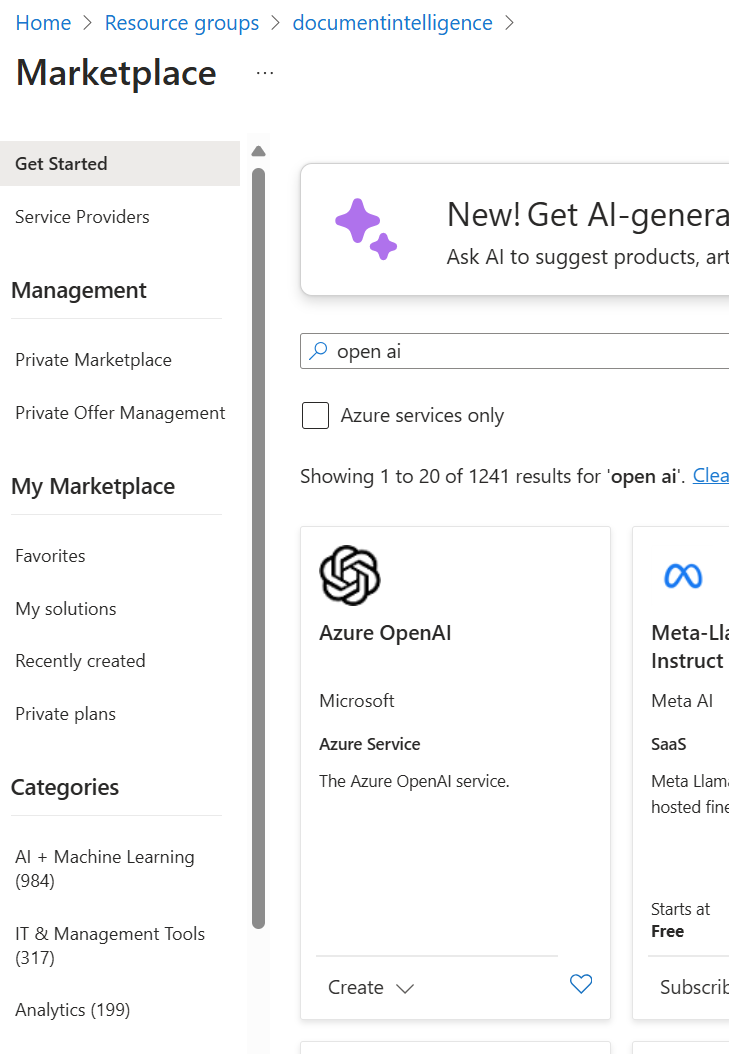Click the Marketplace page title
Viewport: 729px width, 1054px height.
[116, 73]
